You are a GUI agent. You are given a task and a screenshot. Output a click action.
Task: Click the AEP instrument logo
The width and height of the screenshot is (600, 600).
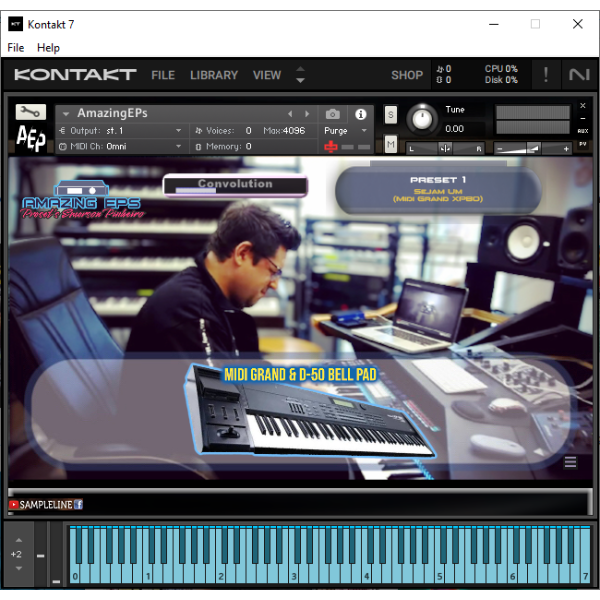(x=31, y=138)
